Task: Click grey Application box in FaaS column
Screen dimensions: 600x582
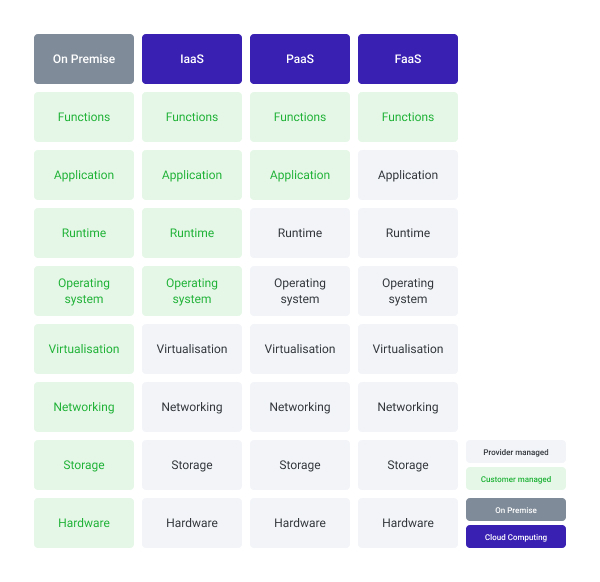Action: pos(408,175)
